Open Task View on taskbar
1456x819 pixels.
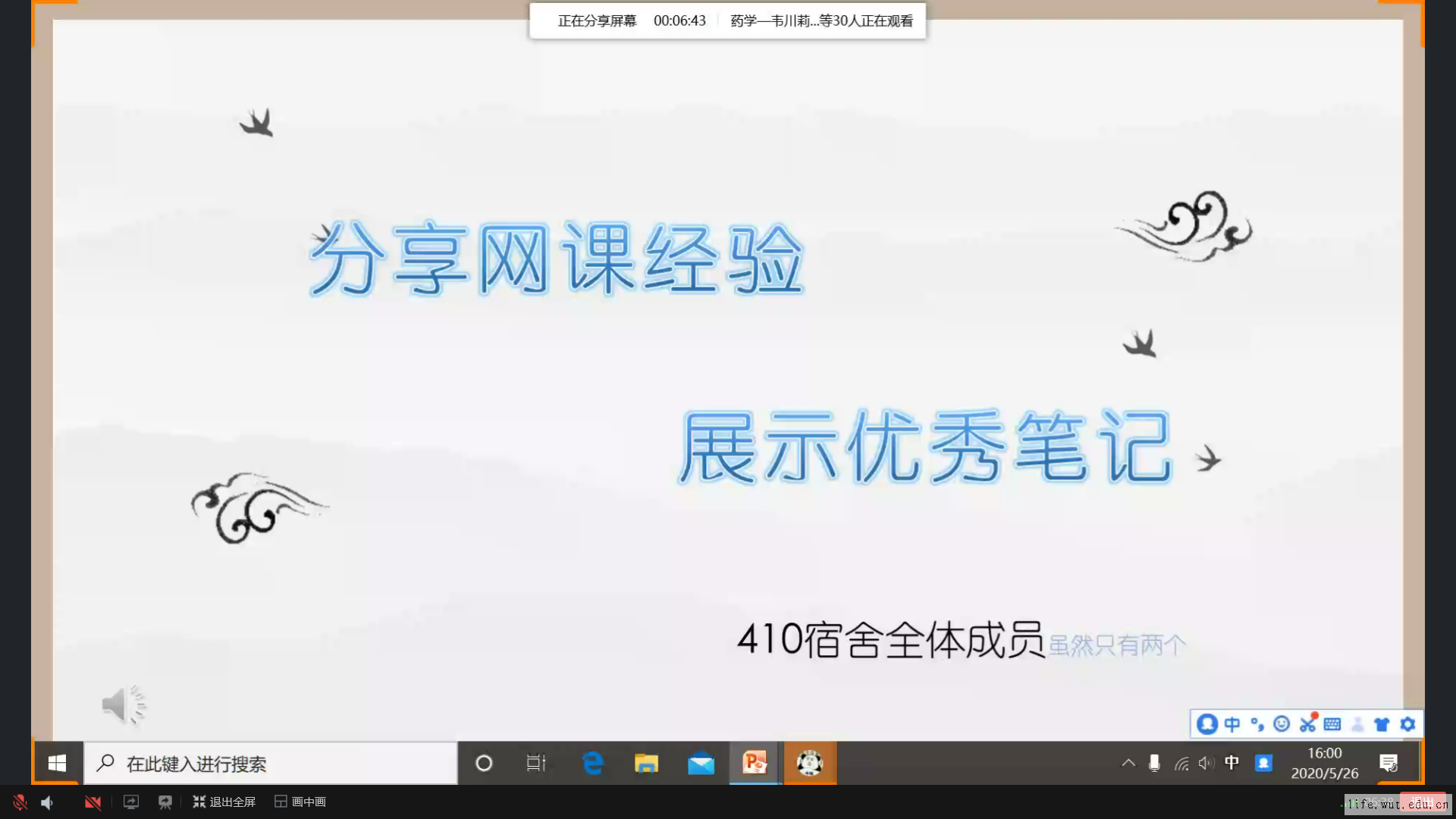click(536, 764)
